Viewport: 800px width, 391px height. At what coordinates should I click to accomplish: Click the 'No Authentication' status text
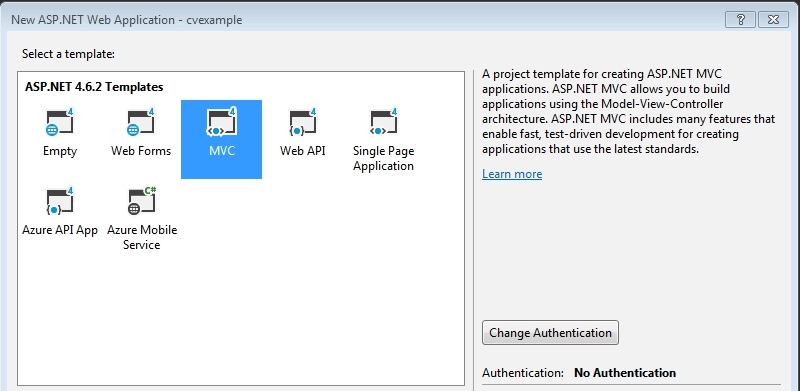(625, 373)
